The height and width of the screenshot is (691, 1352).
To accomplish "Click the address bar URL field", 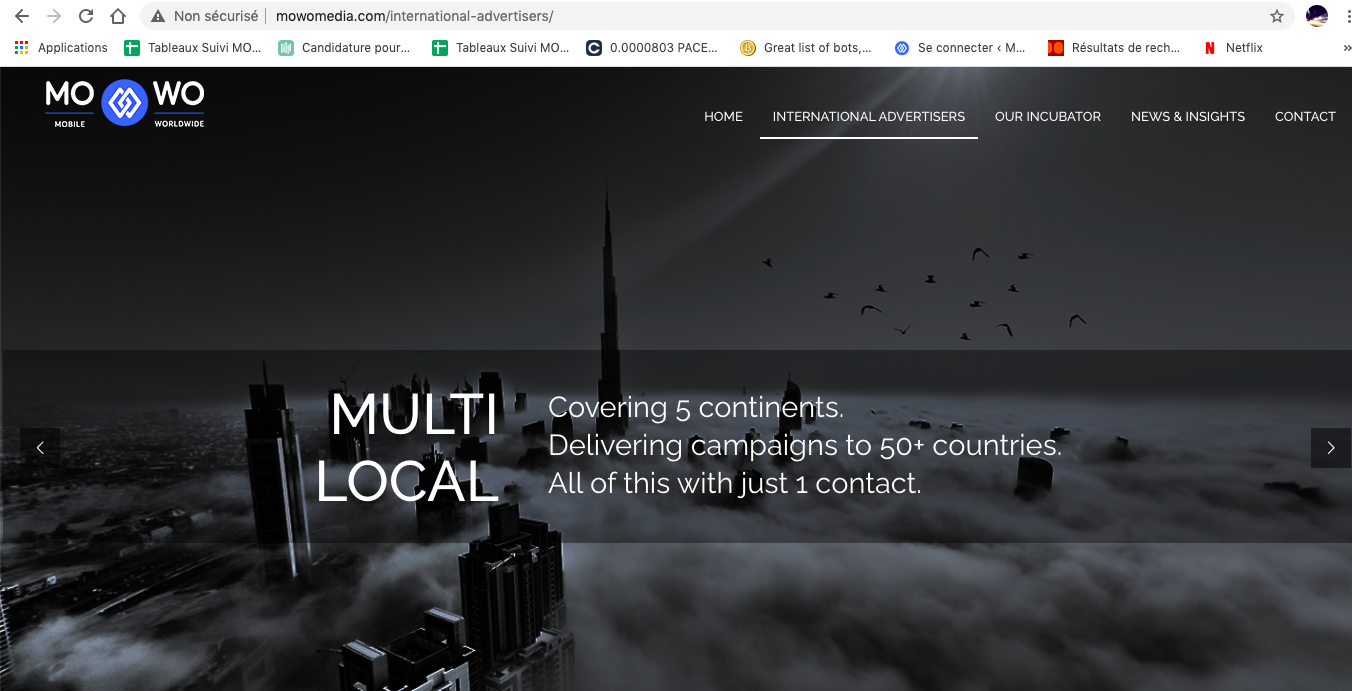I will pyautogui.click(x=700, y=16).
